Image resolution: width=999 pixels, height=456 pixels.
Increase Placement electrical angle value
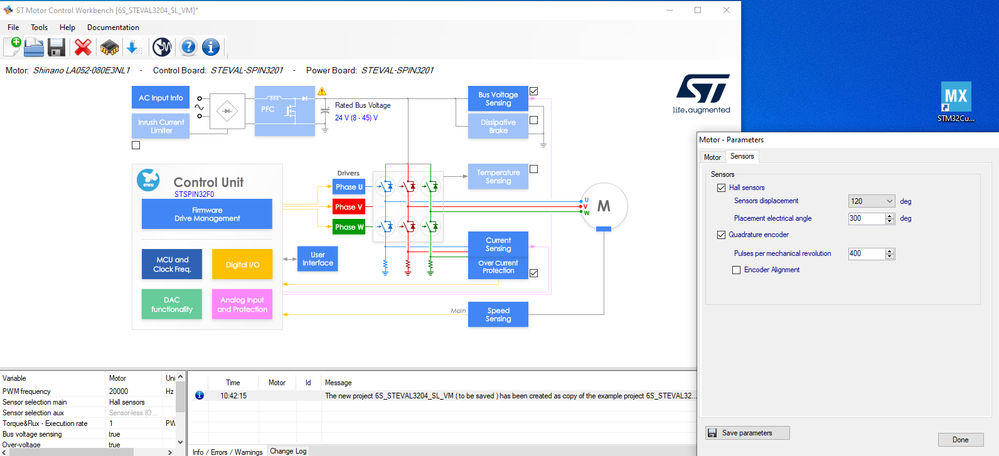point(891,215)
